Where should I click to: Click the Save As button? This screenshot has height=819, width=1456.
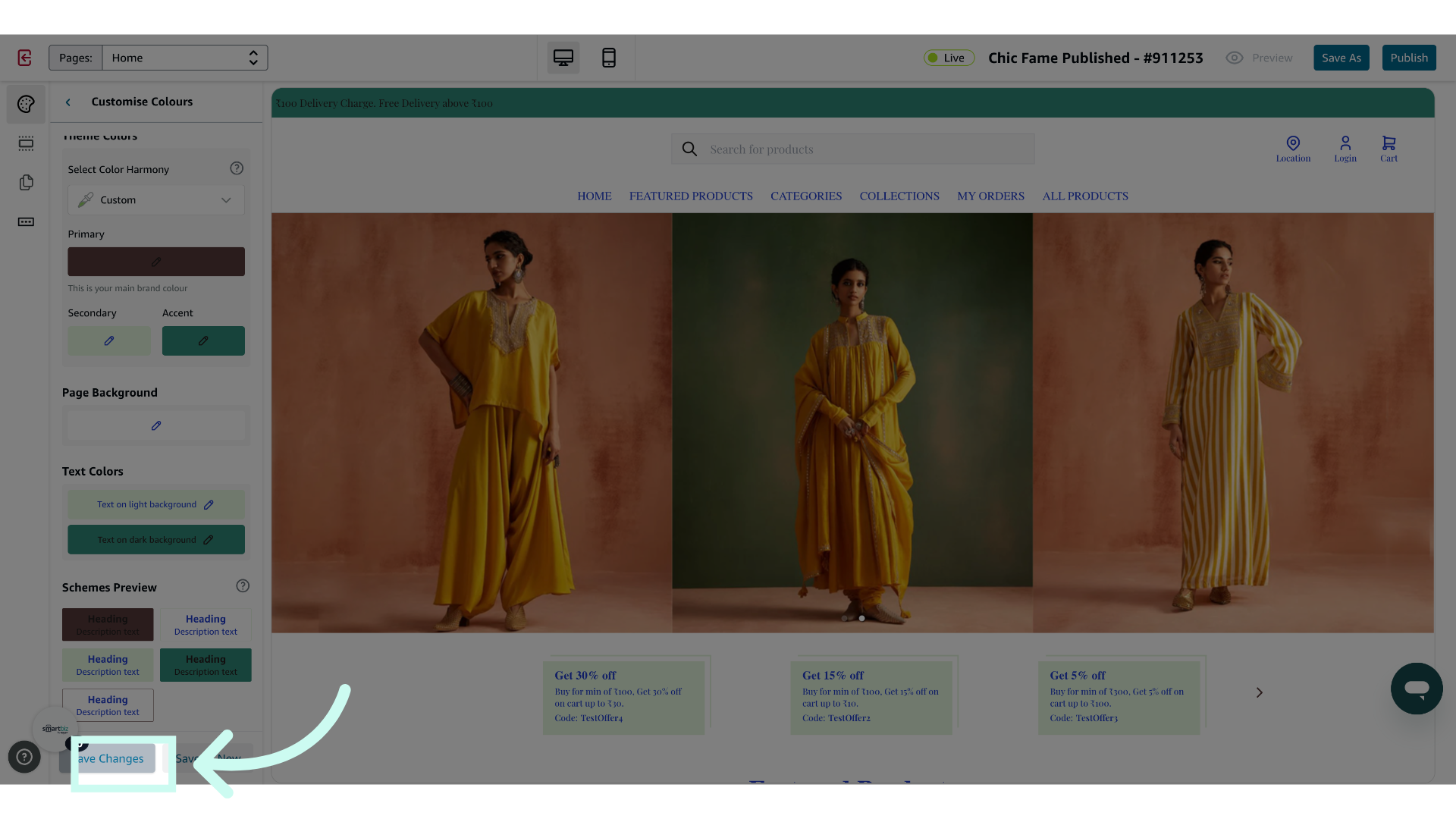1341,58
